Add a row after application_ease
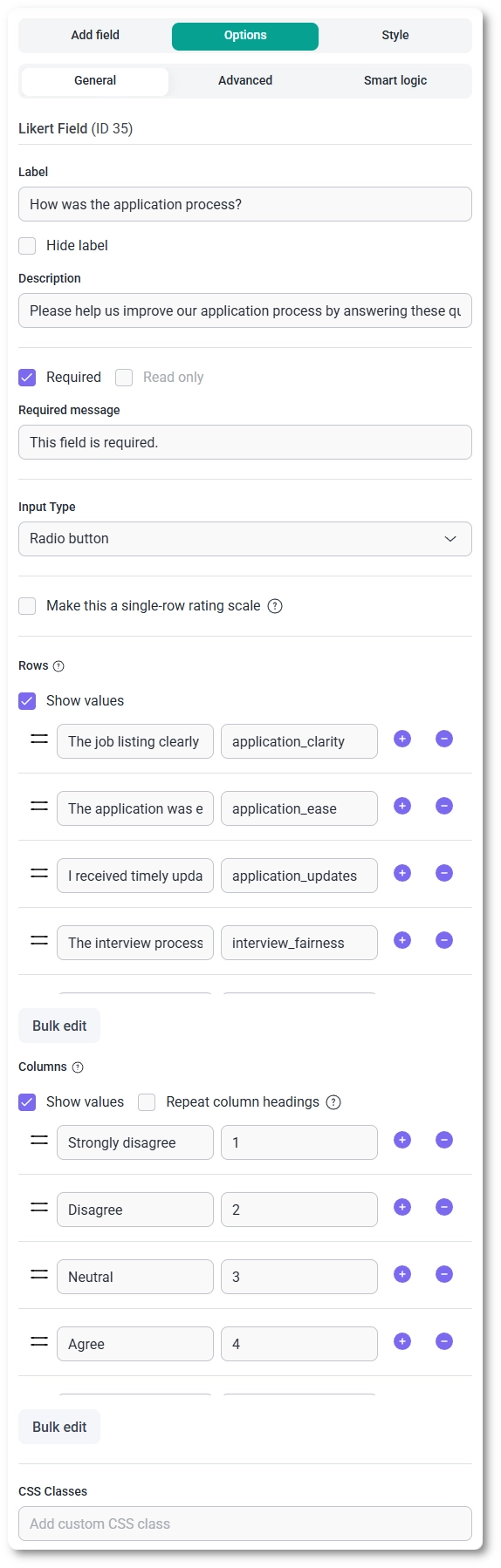The width and height of the screenshot is (501, 1568). pyautogui.click(x=402, y=806)
